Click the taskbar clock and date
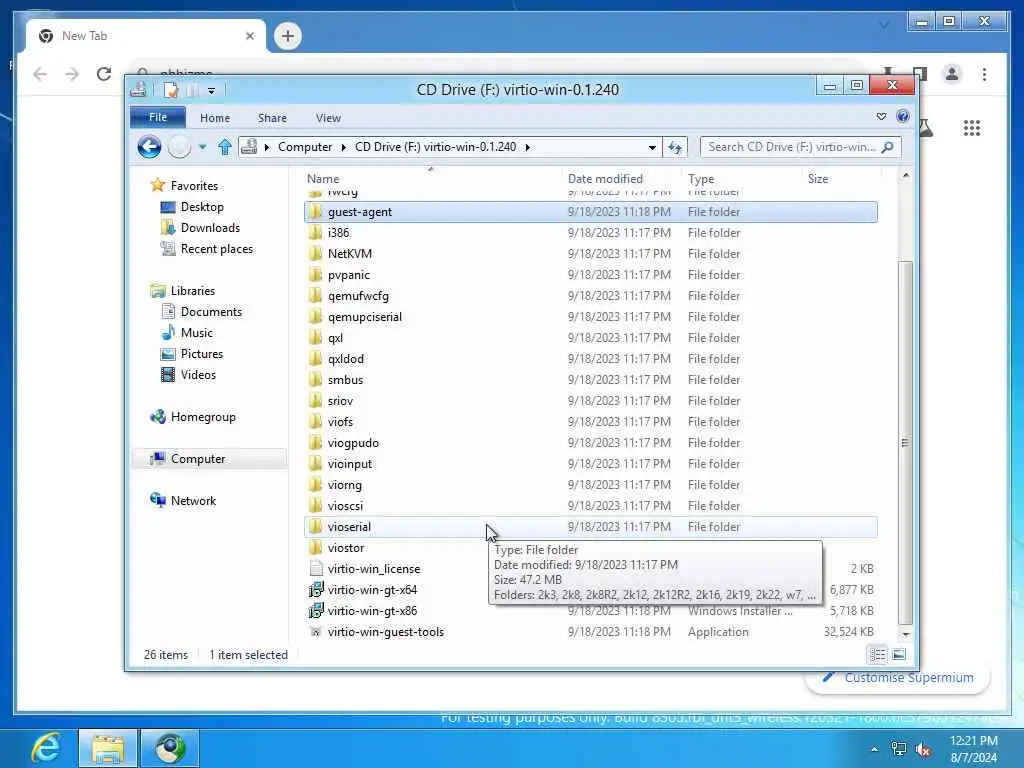The width and height of the screenshot is (1024, 768). (x=973, y=749)
